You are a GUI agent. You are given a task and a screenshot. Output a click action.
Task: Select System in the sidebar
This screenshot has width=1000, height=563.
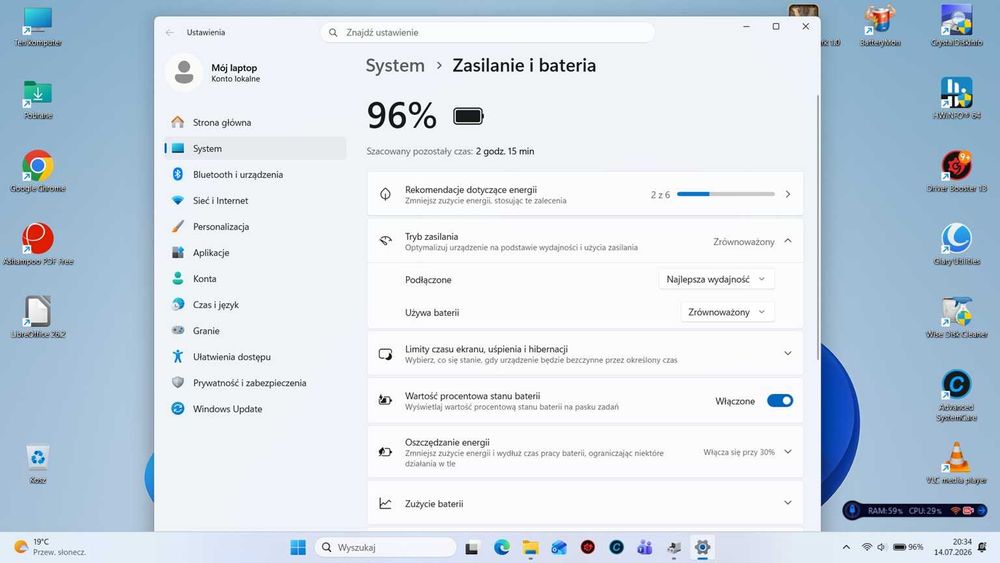(255, 149)
